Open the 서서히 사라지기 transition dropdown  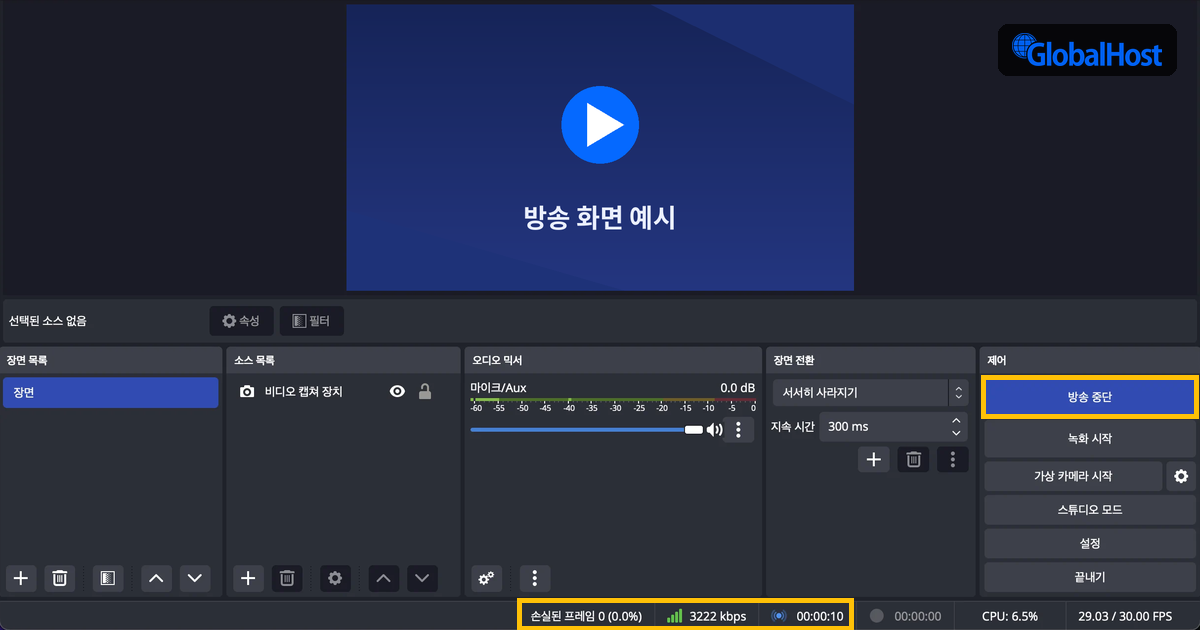[x=870, y=393]
